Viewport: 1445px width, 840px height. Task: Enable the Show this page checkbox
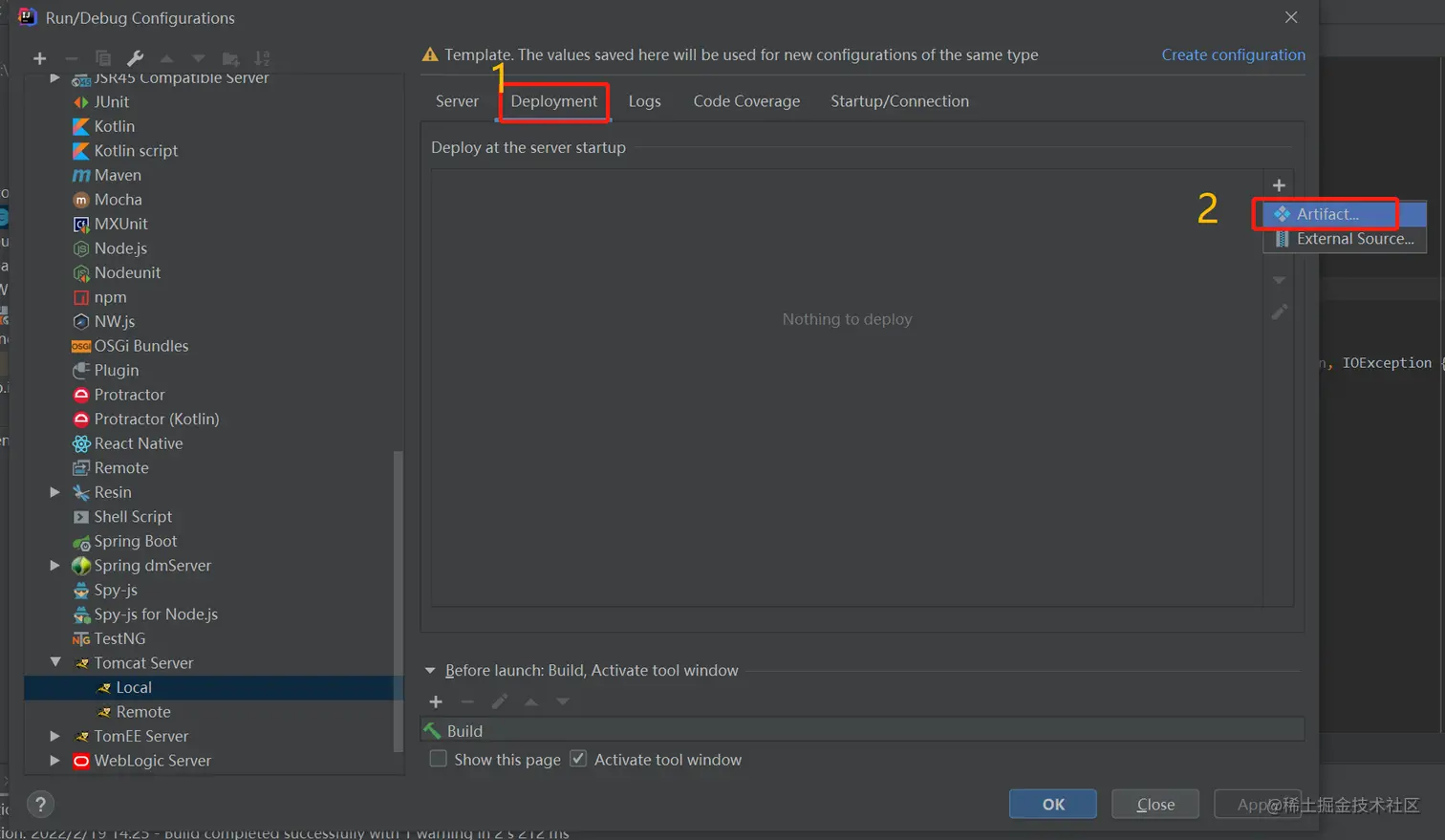tap(438, 759)
